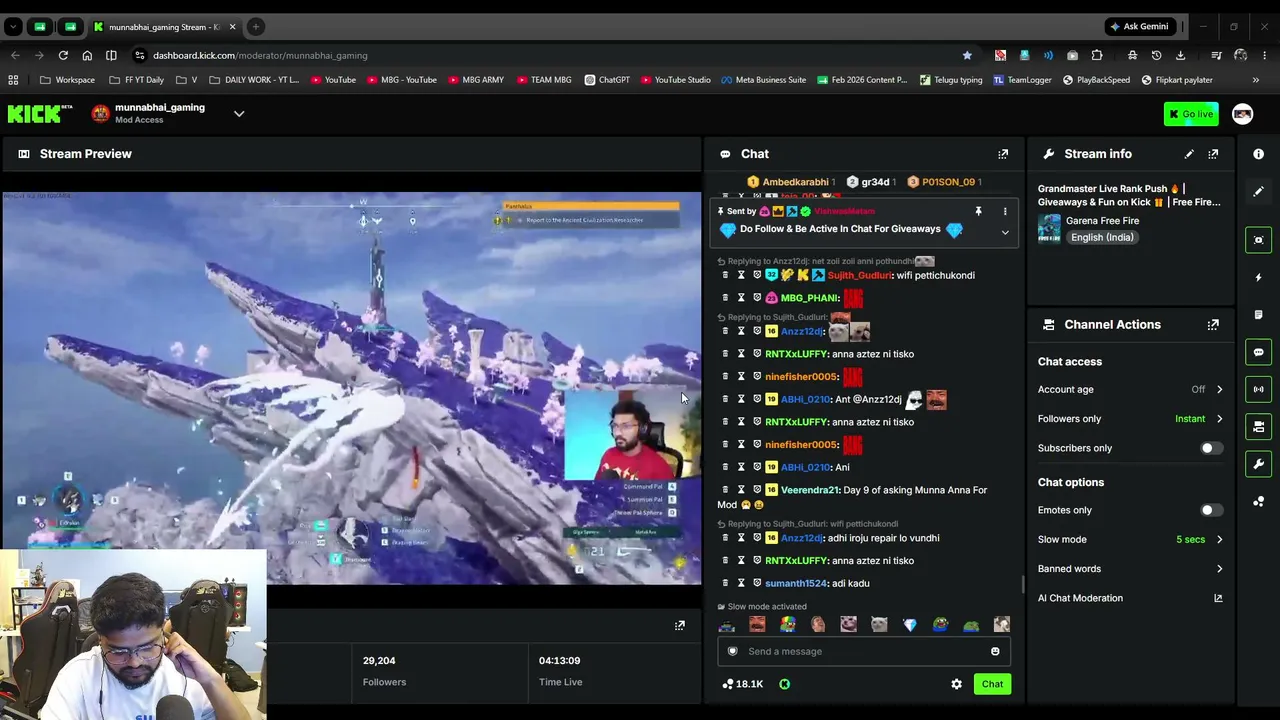Screen dimensions: 1280x720
Task: Open a new browser tab
Action: [256, 27]
